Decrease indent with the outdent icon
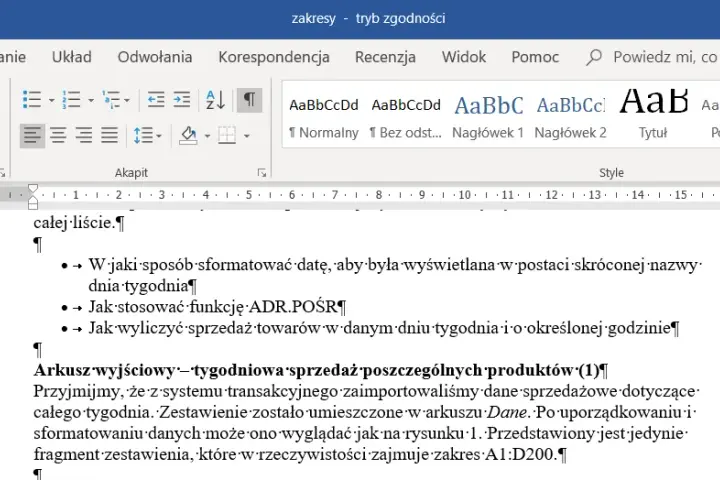Image resolution: width=720 pixels, height=480 pixels. click(x=156, y=100)
